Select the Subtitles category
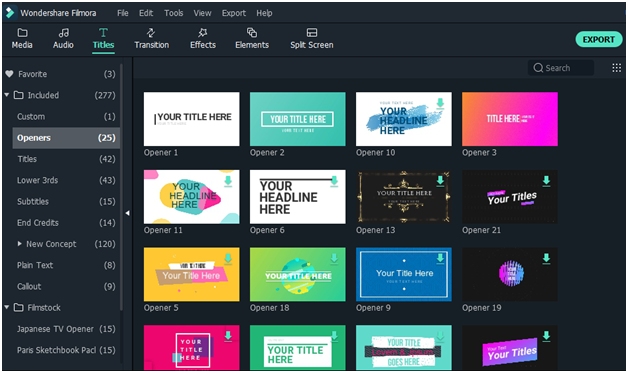Screen dimensions: 628x373 (x=66, y=202)
